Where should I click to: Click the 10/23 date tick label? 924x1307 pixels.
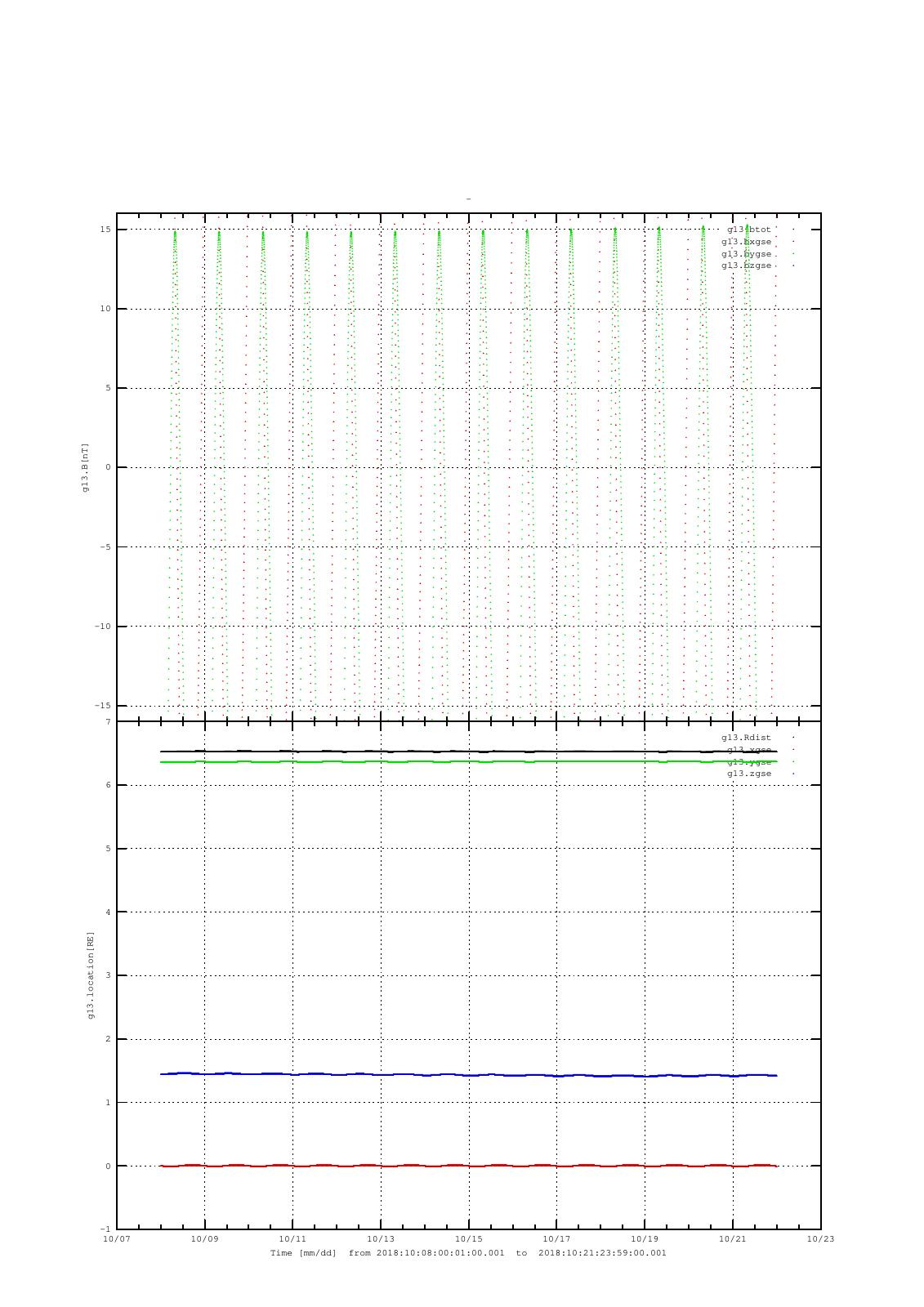coord(820,1238)
